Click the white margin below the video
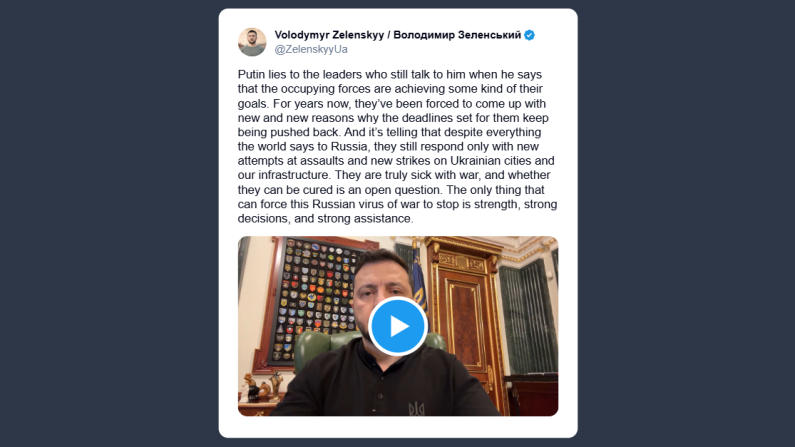This screenshot has width=795, height=447. coord(397,427)
